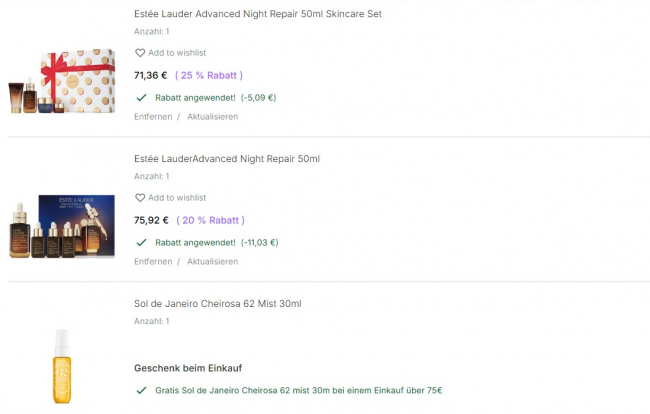Screen dimensions: 650x414
Task: Open the Sol de Janeiro mist bottle image
Action: tap(62, 365)
